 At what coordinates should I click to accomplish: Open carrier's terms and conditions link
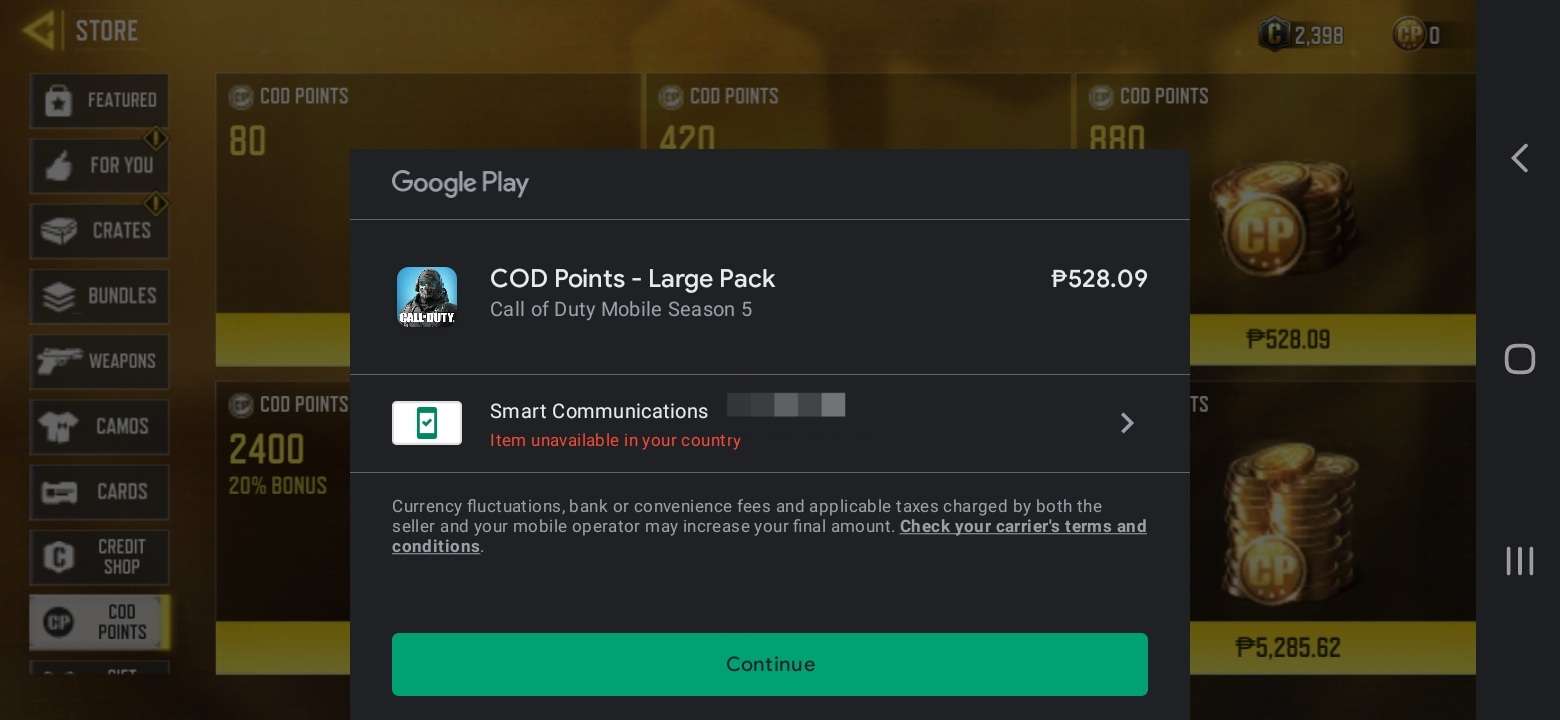pyautogui.click(x=769, y=536)
